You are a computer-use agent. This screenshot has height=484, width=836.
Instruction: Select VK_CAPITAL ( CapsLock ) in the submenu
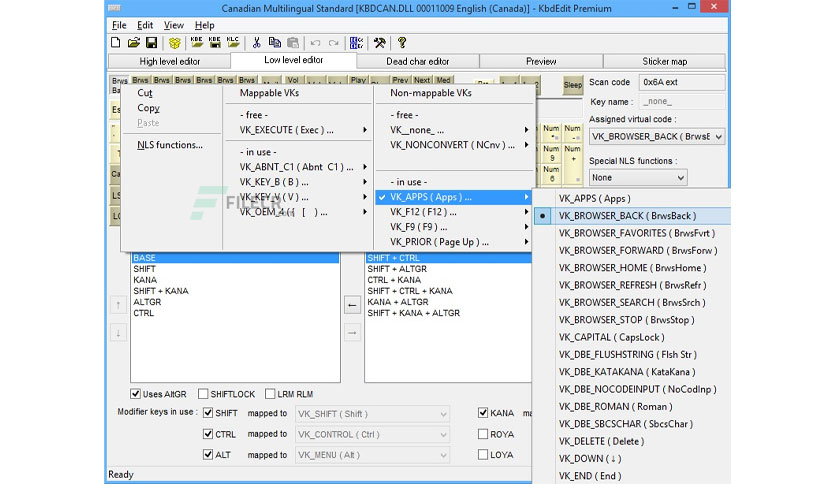pos(632,337)
